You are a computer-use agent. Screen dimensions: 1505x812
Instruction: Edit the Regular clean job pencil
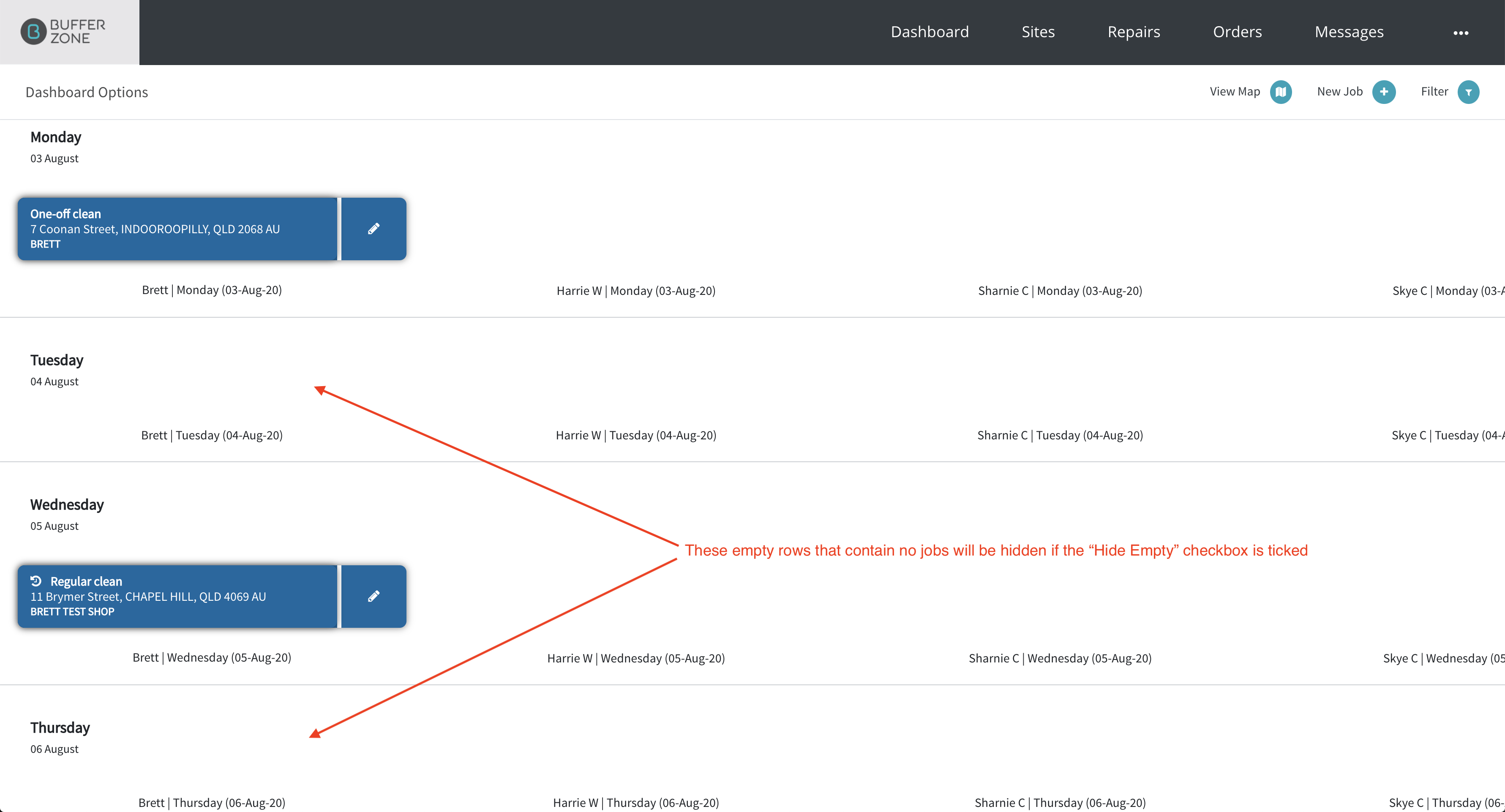pyautogui.click(x=374, y=597)
